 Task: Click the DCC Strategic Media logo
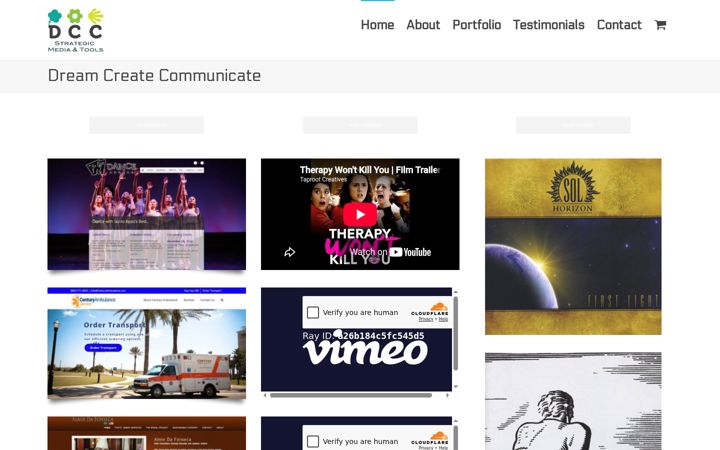[76, 30]
